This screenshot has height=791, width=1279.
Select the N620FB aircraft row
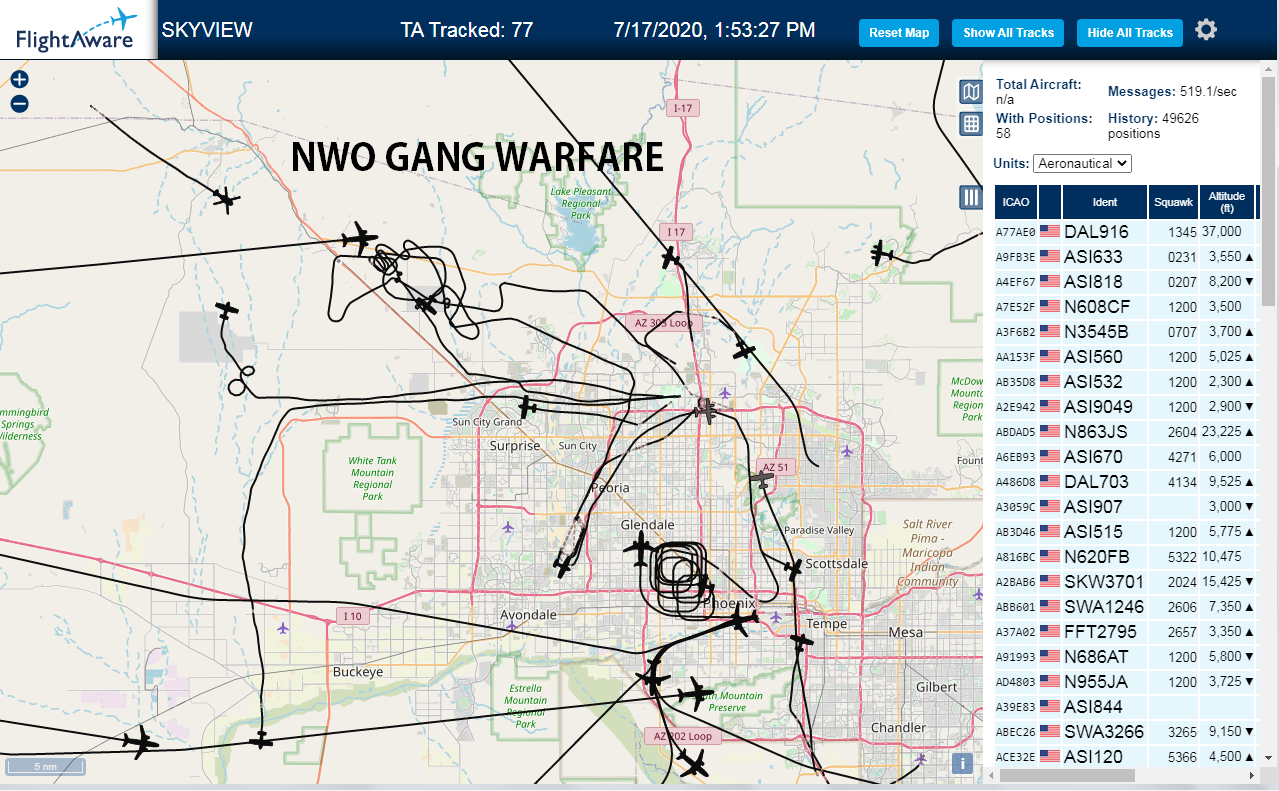[x=1125, y=557]
